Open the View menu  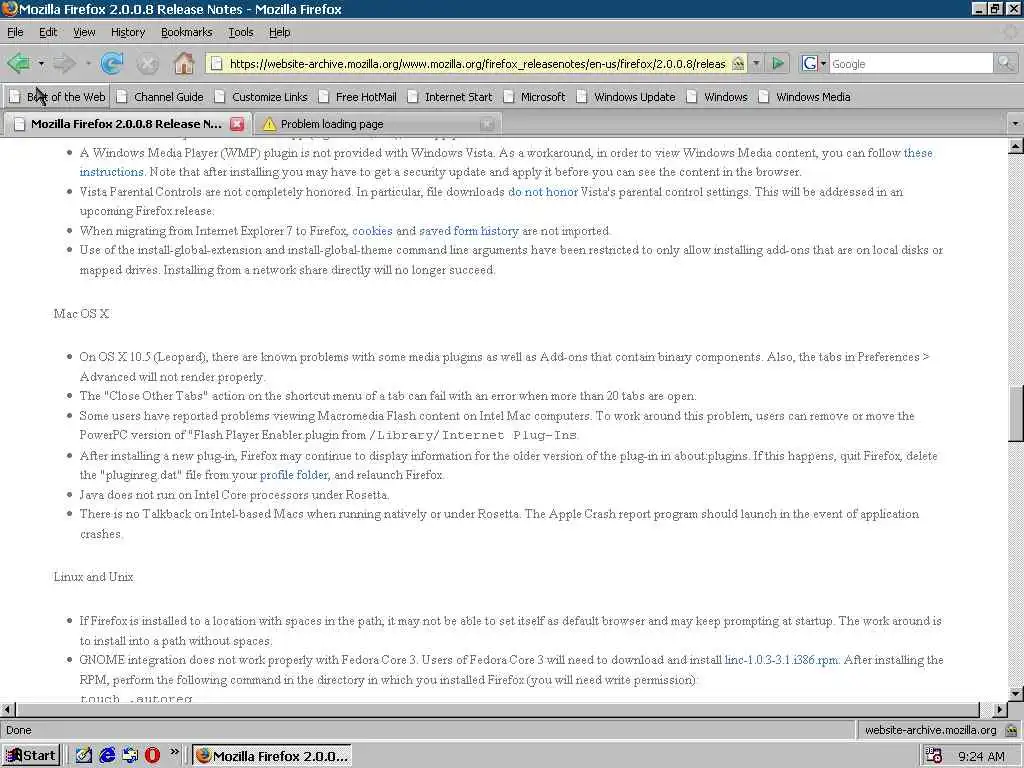(84, 32)
